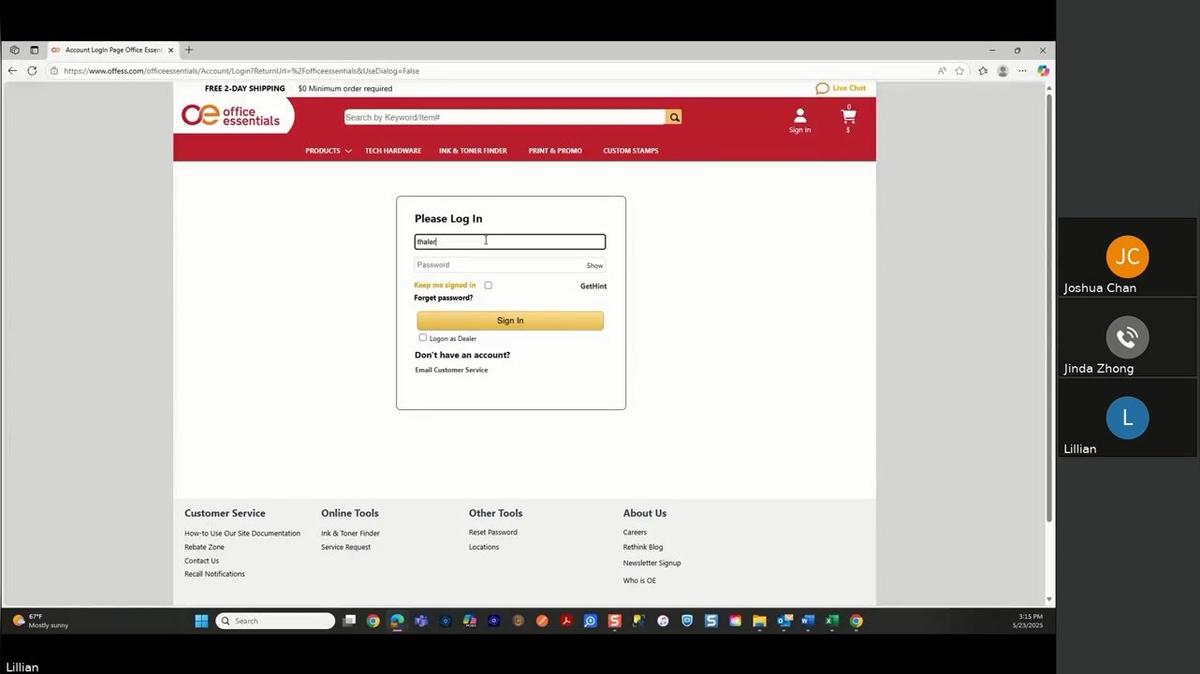Refresh the page in browser
The image size is (1200, 674).
(x=32, y=71)
